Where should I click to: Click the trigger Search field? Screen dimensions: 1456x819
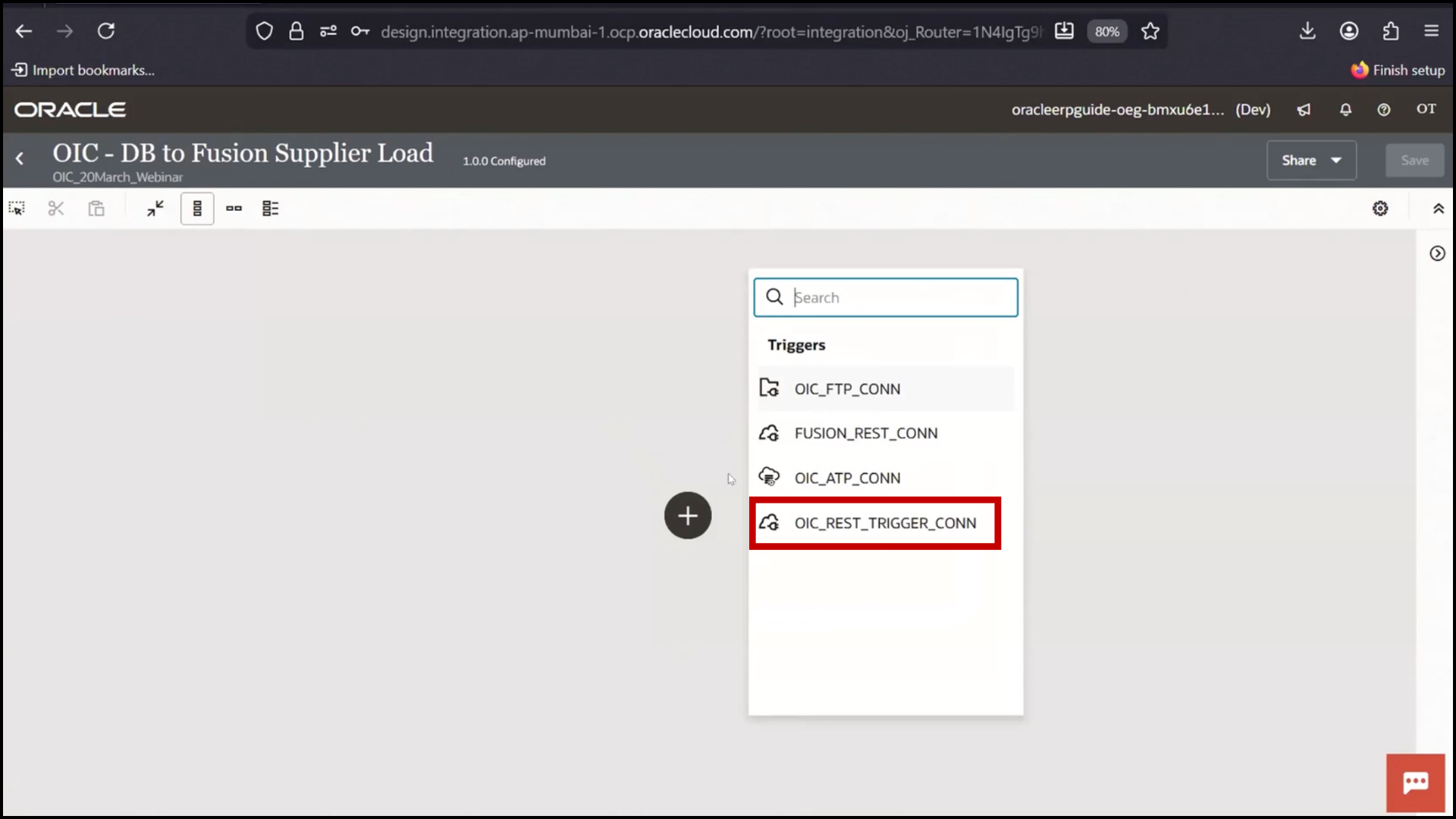[886, 297]
